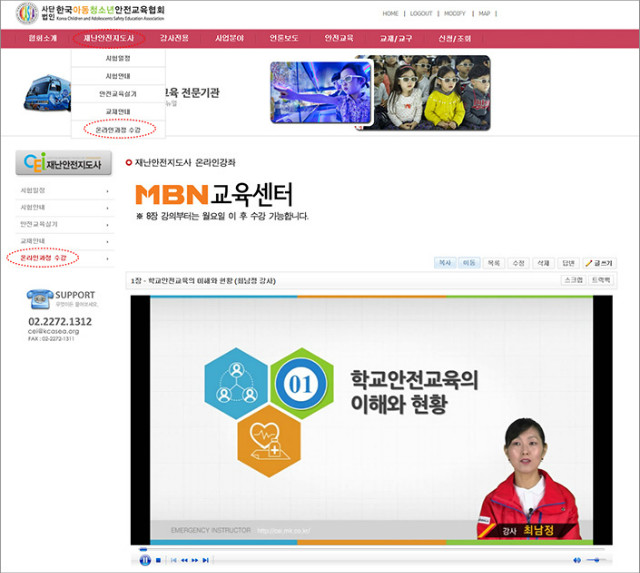This screenshot has height=573, width=640.
Task: Open 교재/교구 main menu
Action: (396, 38)
